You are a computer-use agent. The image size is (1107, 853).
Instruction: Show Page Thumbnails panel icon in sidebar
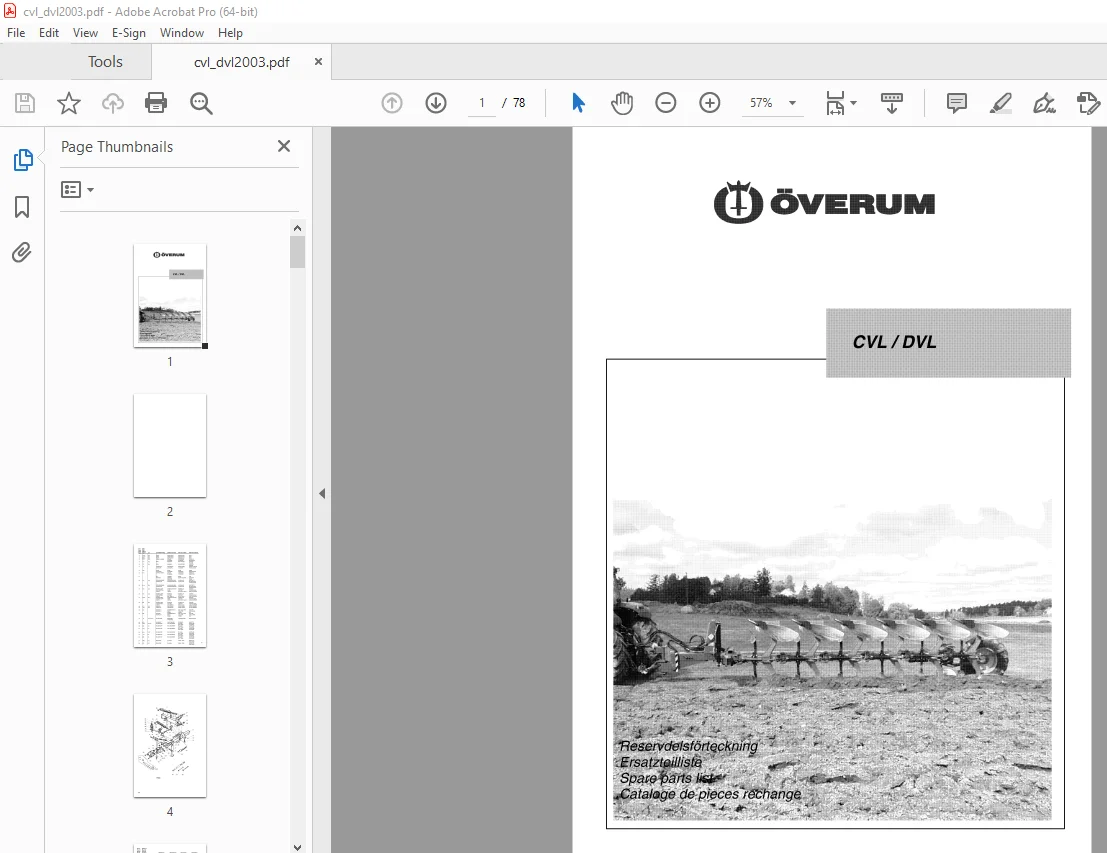[x=23, y=160]
